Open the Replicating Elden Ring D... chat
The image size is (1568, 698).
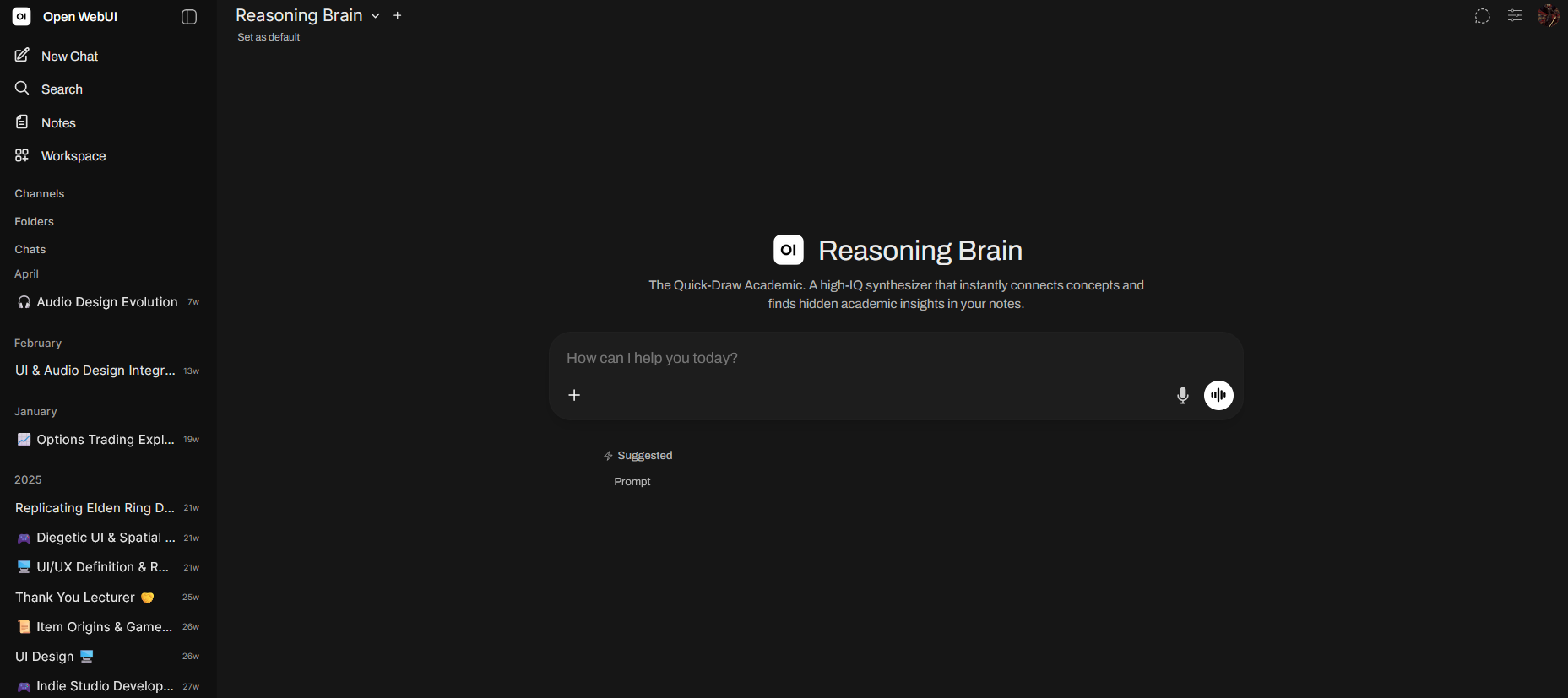pyautogui.click(x=108, y=508)
